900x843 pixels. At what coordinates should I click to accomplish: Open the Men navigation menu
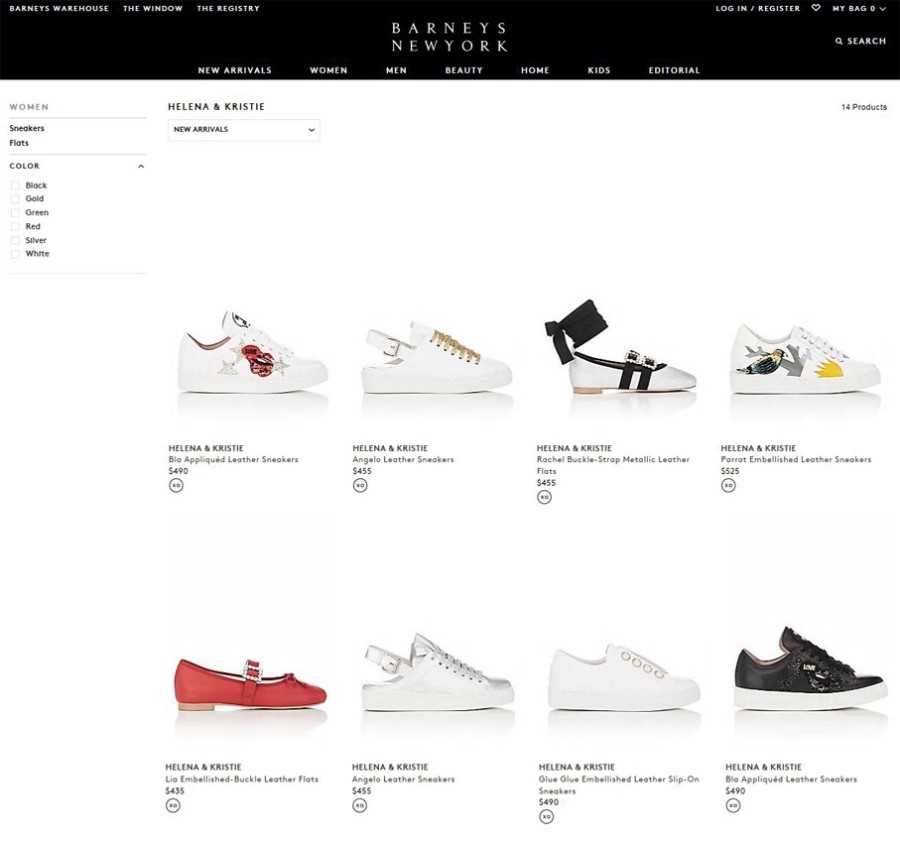click(x=396, y=70)
